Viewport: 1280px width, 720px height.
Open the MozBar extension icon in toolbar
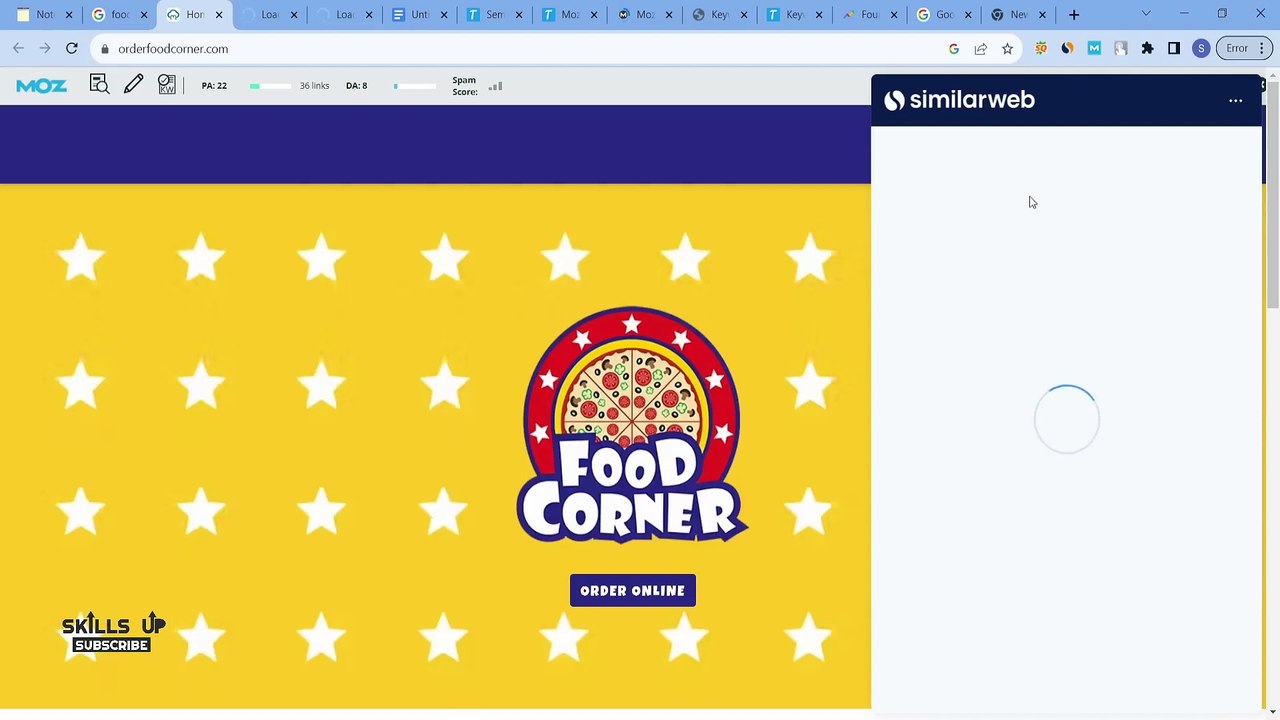pos(1094,48)
